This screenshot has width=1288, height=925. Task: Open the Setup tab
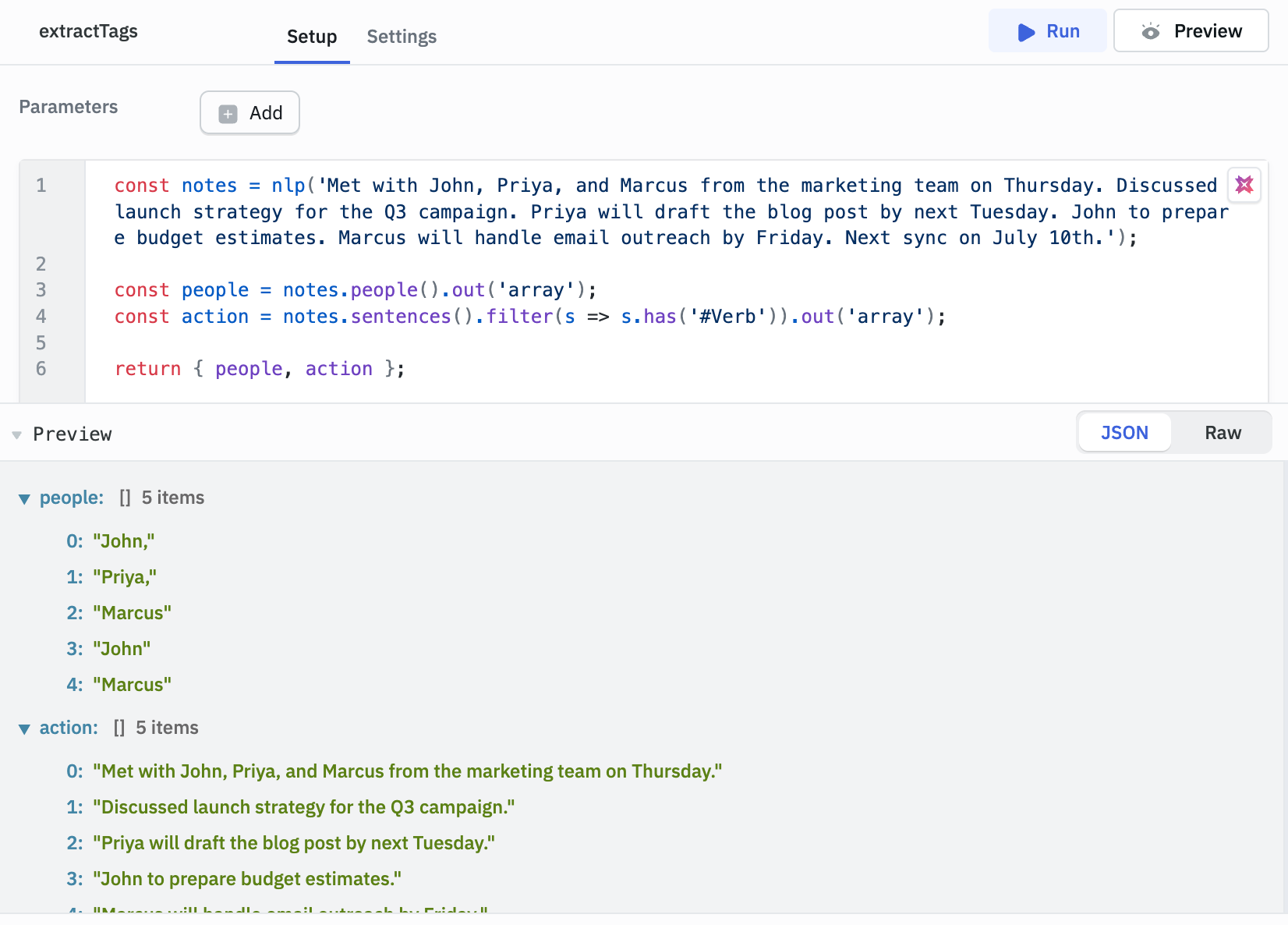[x=312, y=37]
